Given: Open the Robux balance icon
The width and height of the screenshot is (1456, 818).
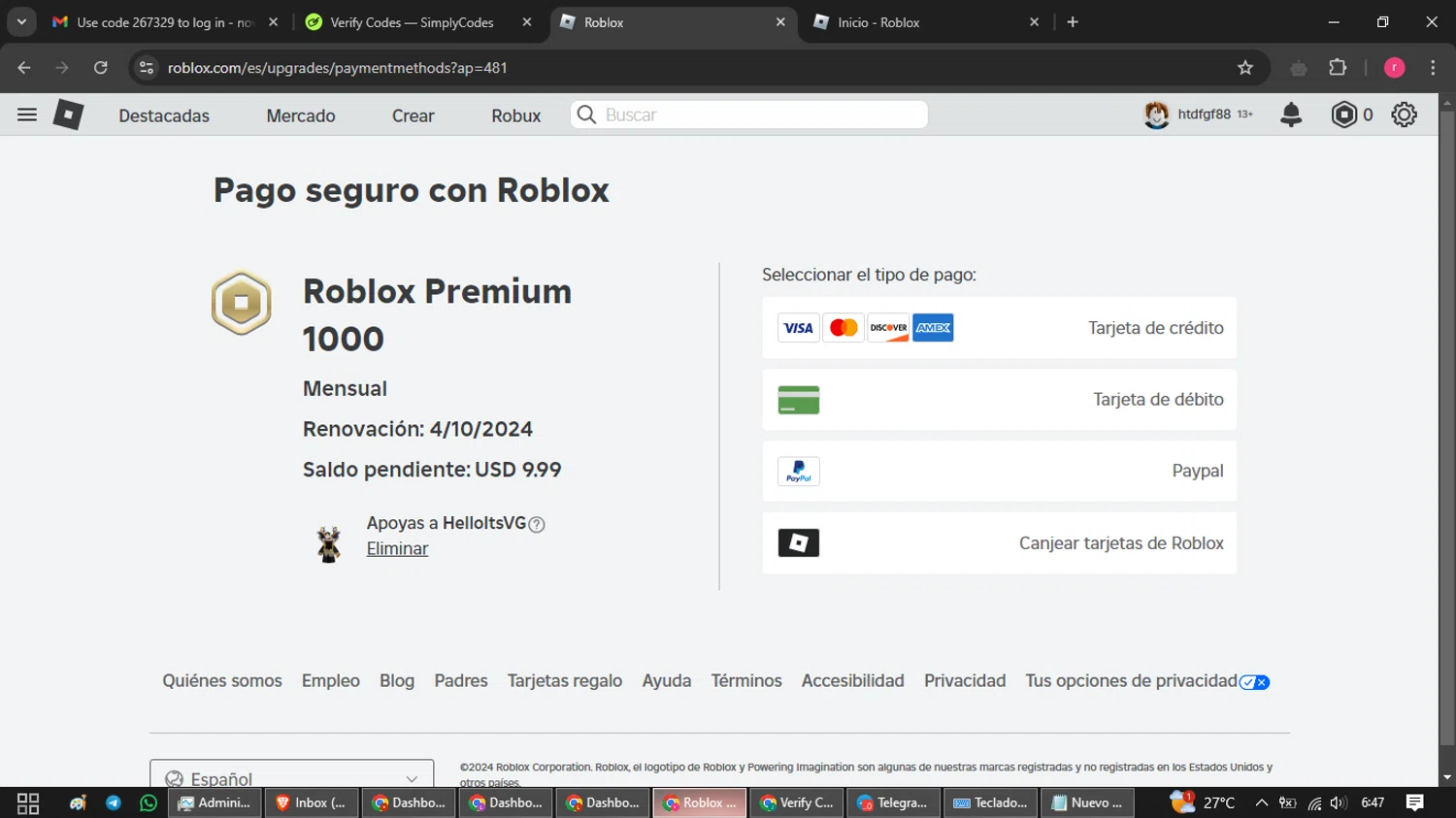Looking at the screenshot, I should pos(1344,115).
